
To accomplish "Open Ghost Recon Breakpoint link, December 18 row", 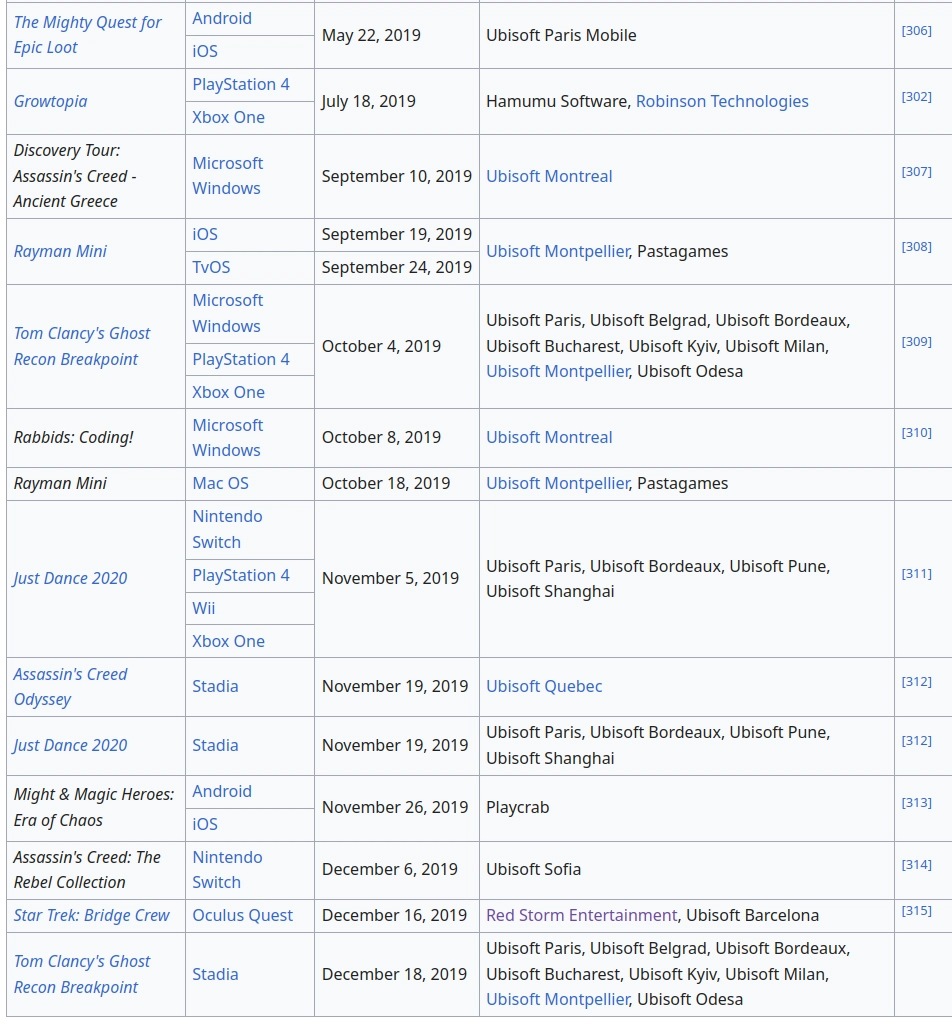I will pos(82,974).
